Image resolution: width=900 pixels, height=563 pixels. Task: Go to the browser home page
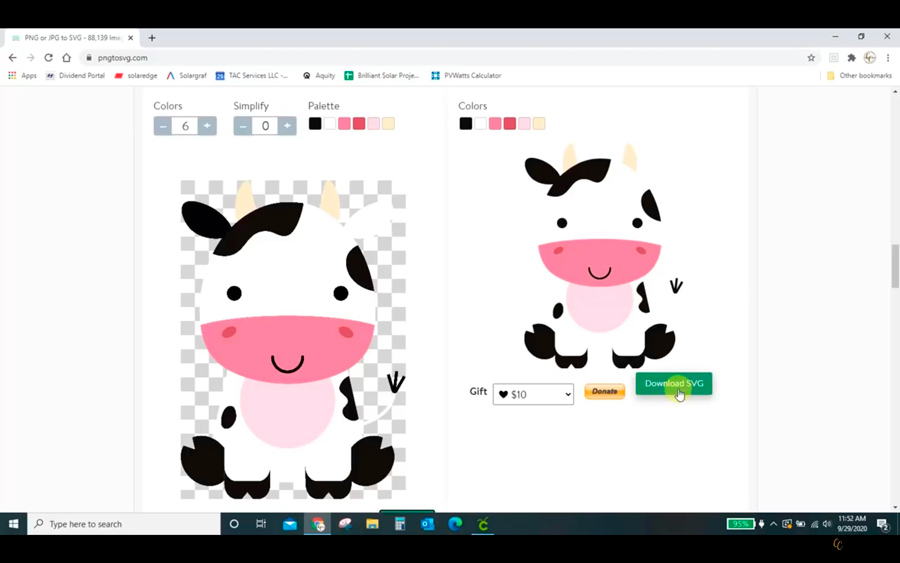tap(67, 57)
